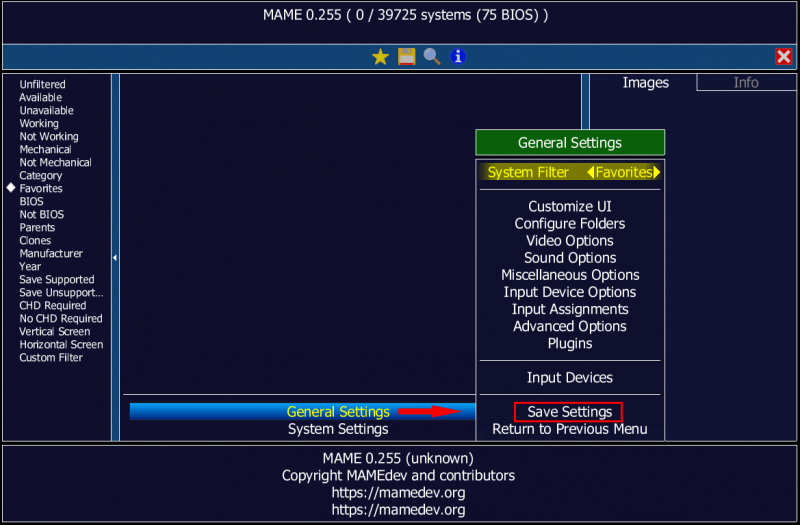800x525 pixels.
Task: Choose the No CHD Required filter
Action: coord(61,318)
